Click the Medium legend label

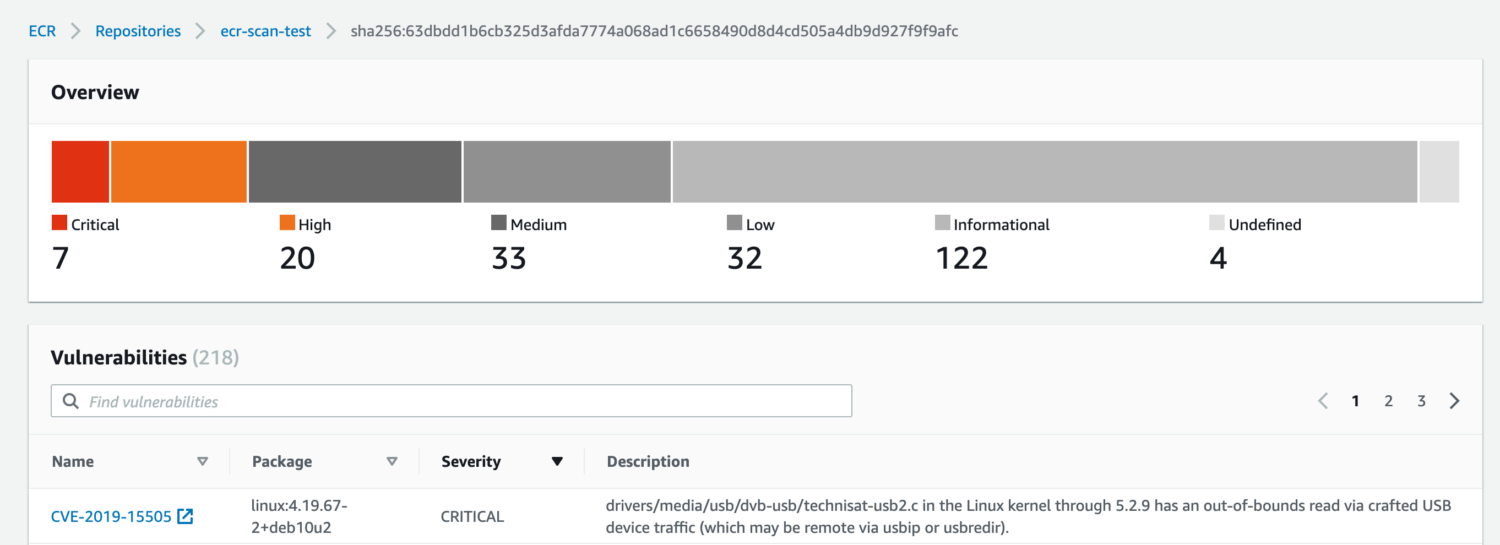click(x=539, y=225)
